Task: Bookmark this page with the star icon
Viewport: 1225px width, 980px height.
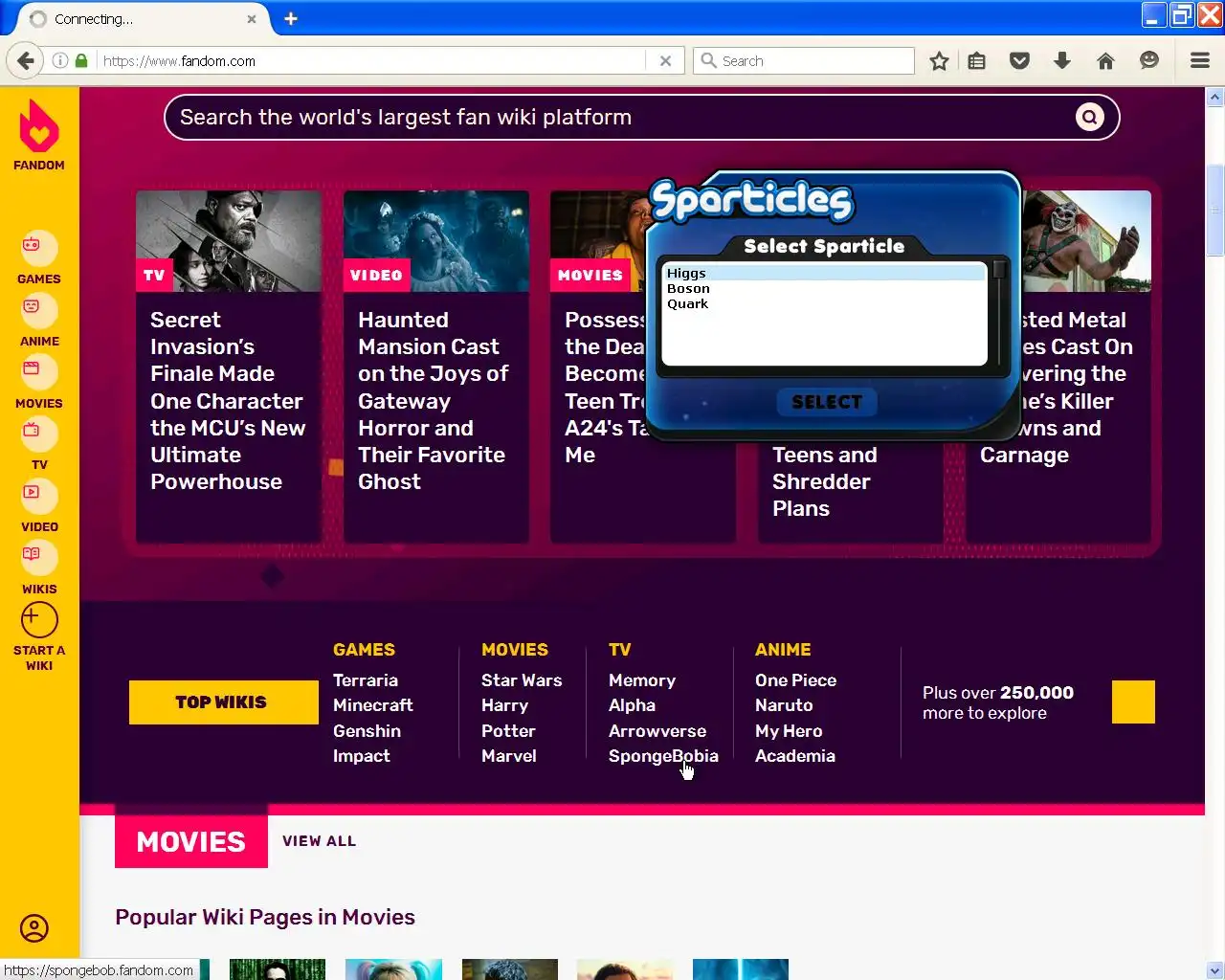Action: (939, 61)
